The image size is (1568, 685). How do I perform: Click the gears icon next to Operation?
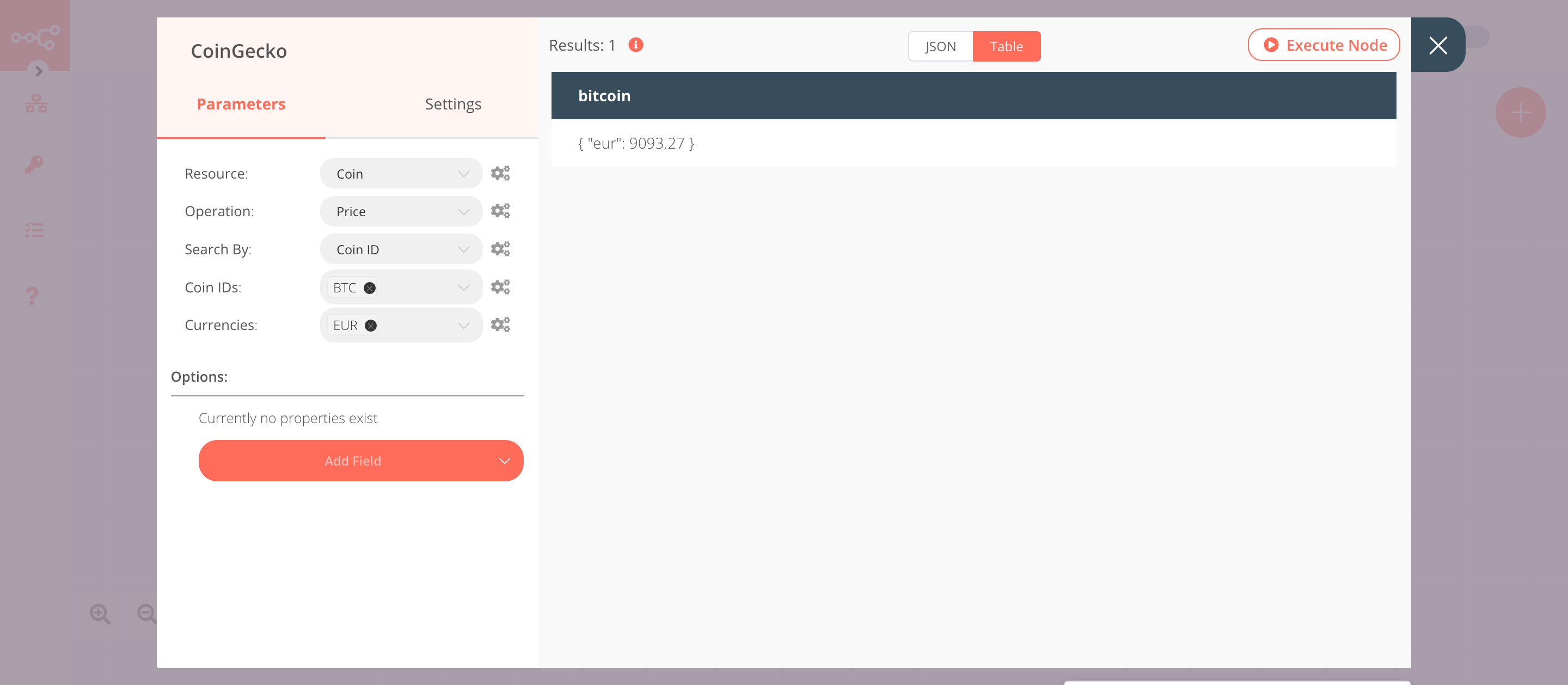(500, 211)
